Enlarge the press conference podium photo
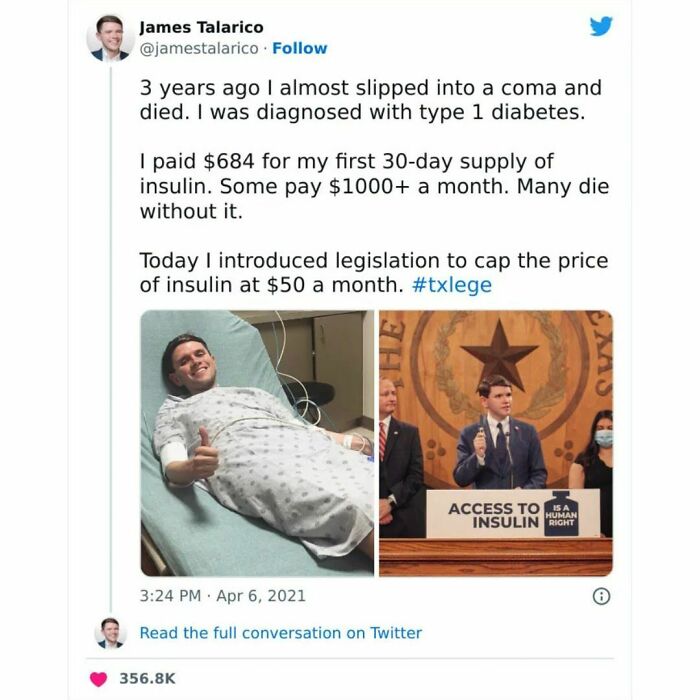The height and width of the screenshot is (700, 700). pyautogui.click(x=496, y=443)
